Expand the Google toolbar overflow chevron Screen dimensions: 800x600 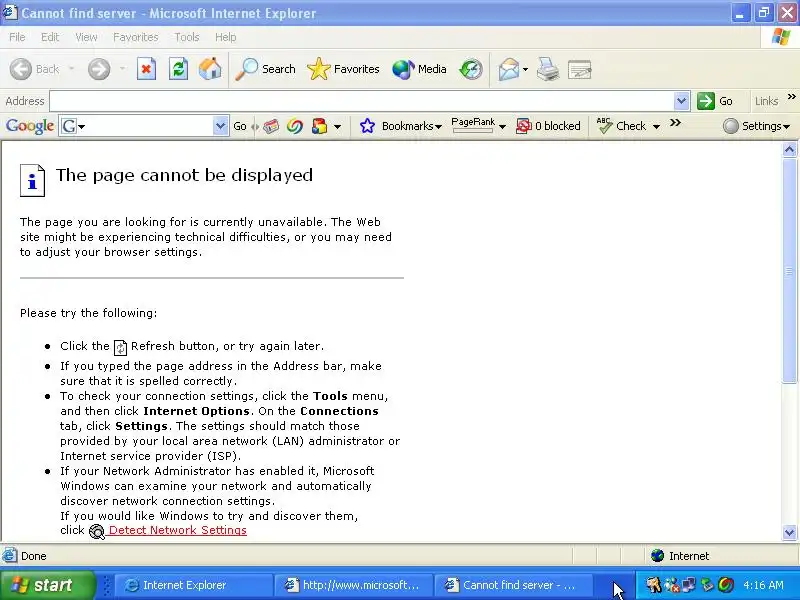point(675,122)
